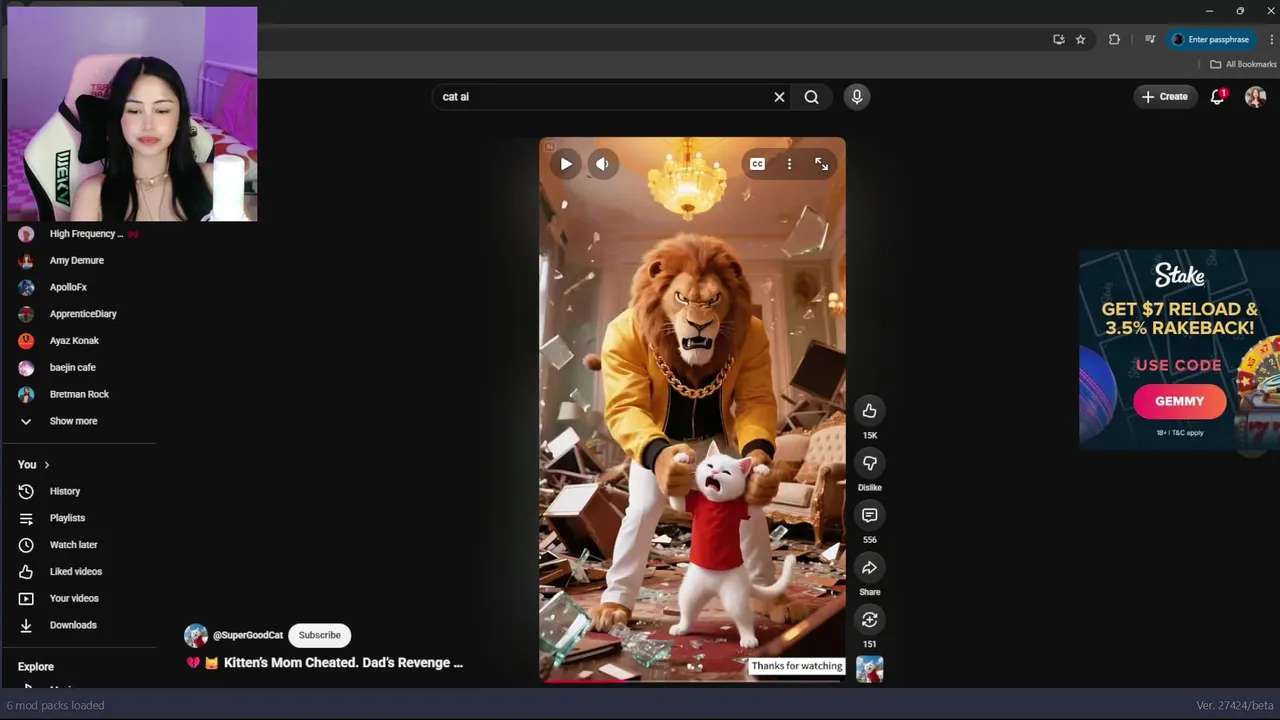Click the Stake logo in the ad

coord(1179,274)
